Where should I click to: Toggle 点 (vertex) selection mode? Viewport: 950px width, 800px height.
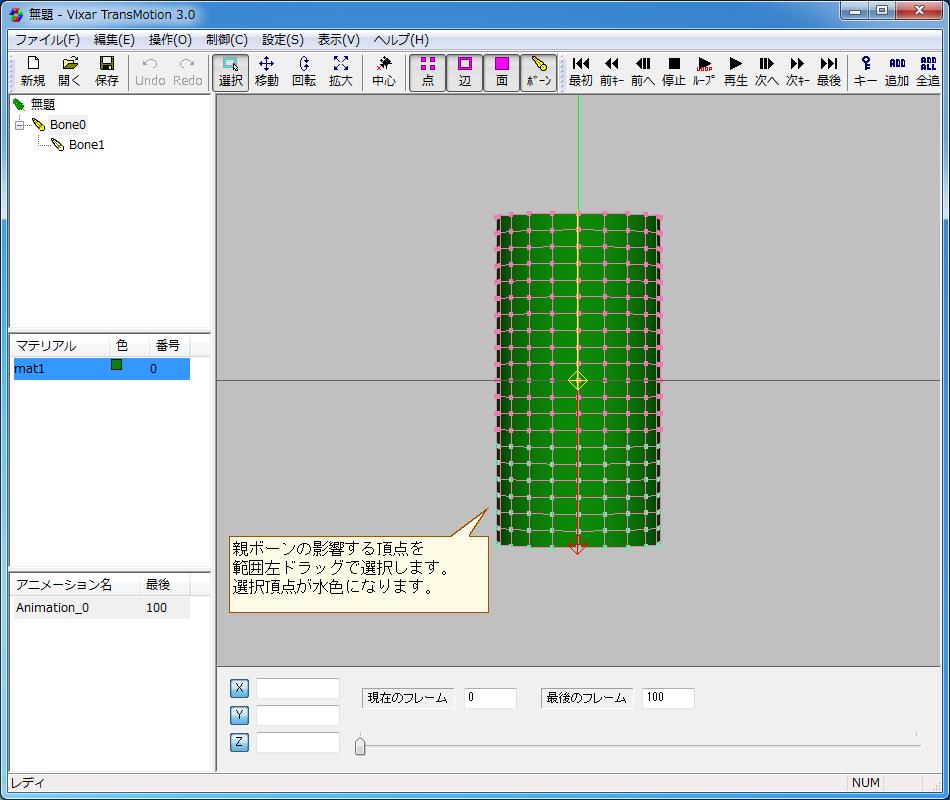428,71
